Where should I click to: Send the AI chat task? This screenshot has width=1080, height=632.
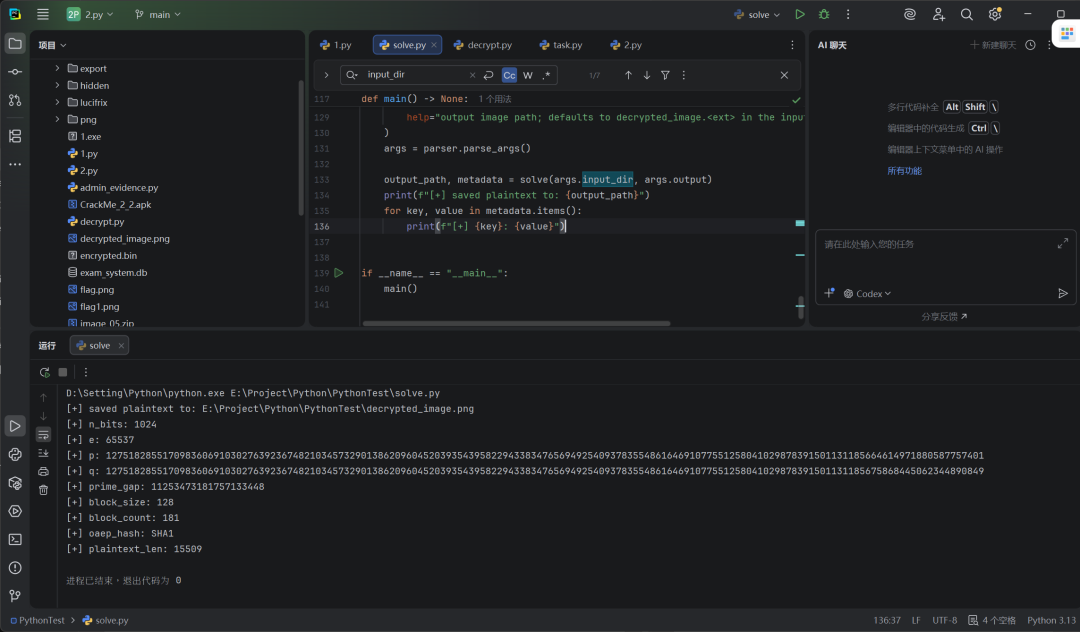1063,293
